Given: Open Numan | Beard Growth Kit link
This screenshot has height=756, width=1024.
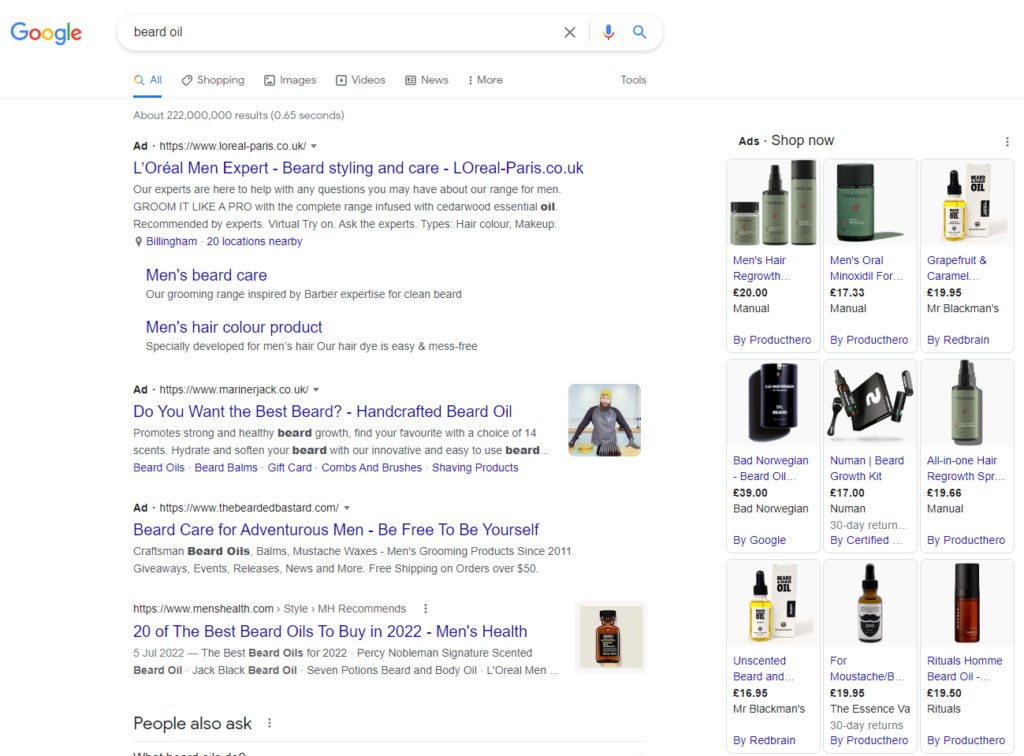Looking at the screenshot, I should point(867,469).
